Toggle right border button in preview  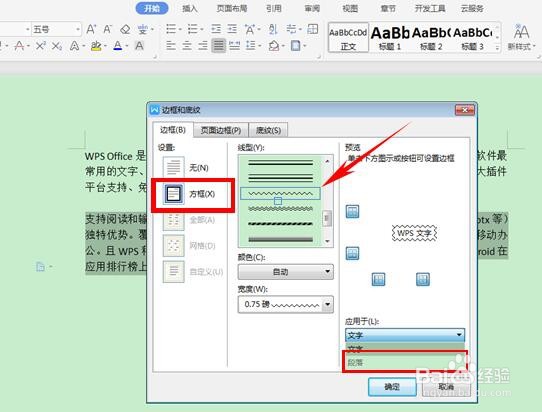422,279
